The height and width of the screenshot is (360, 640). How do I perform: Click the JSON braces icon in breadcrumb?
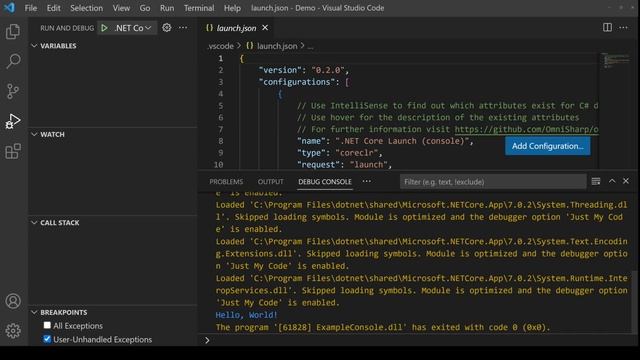point(249,46)
